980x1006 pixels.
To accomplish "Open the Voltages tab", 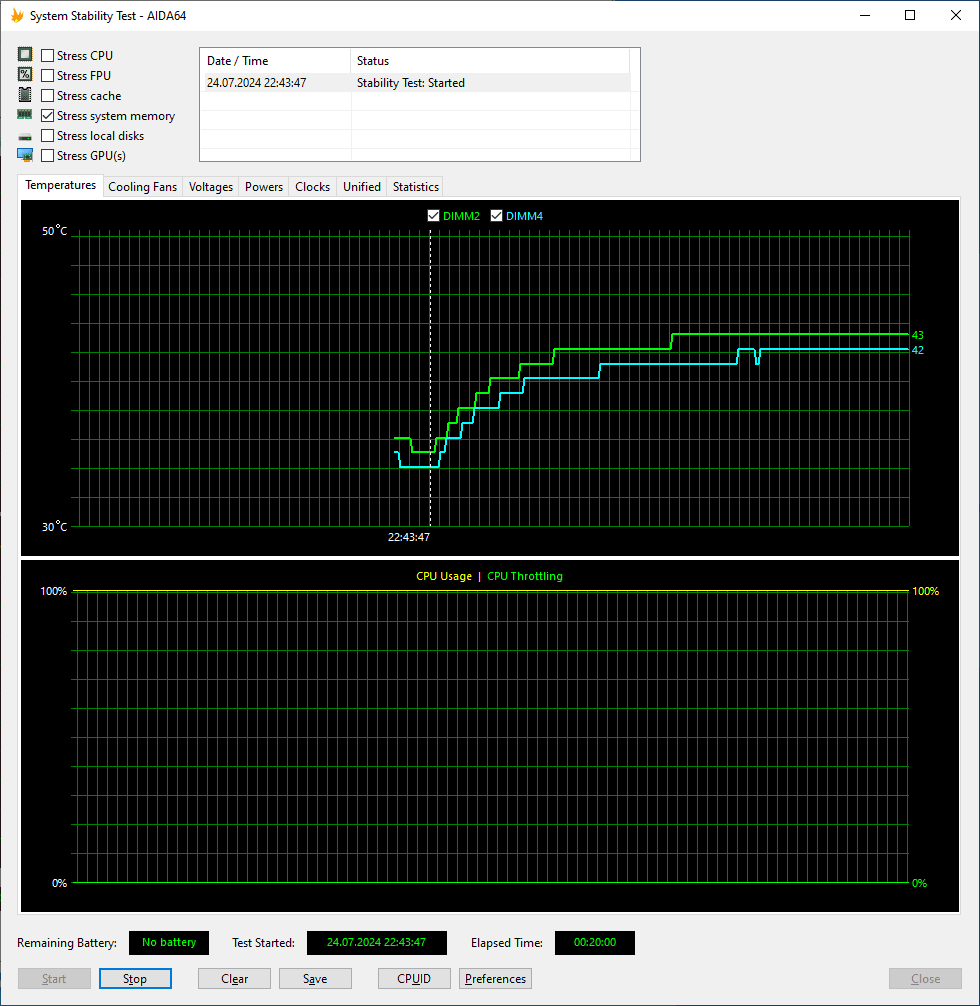I will click(211, 187).
